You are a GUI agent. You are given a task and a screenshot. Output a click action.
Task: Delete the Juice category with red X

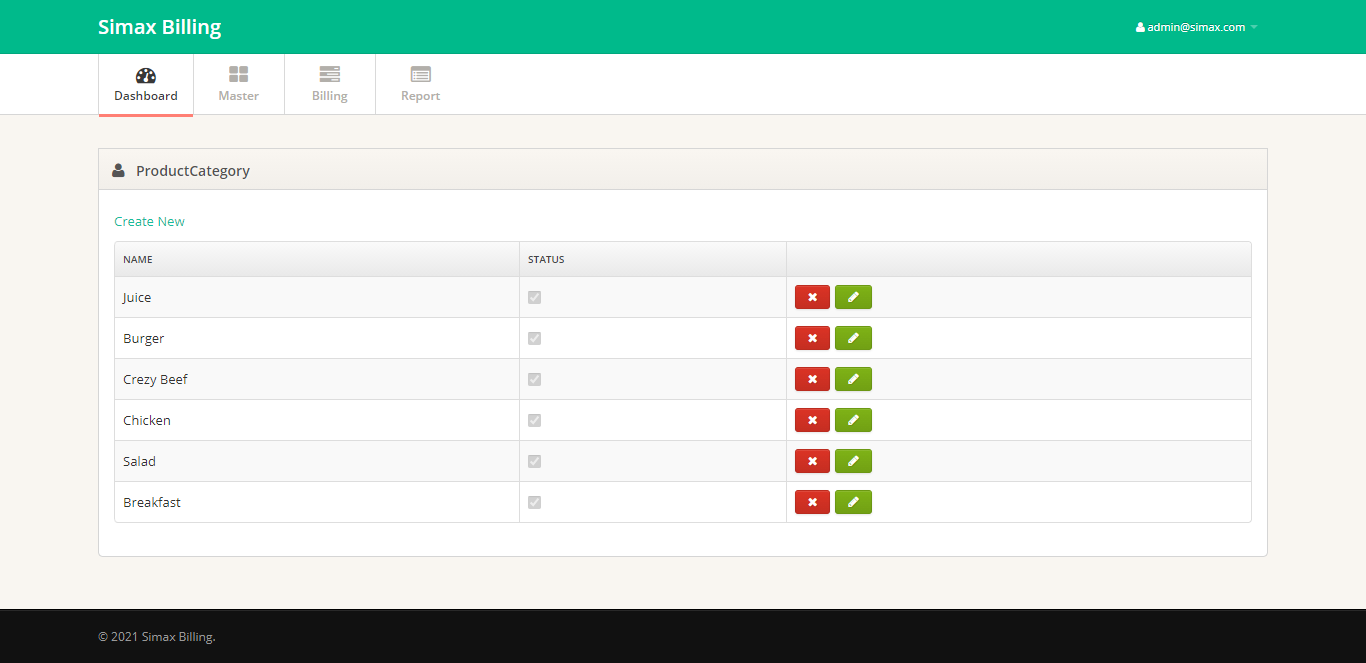point(812,297)
